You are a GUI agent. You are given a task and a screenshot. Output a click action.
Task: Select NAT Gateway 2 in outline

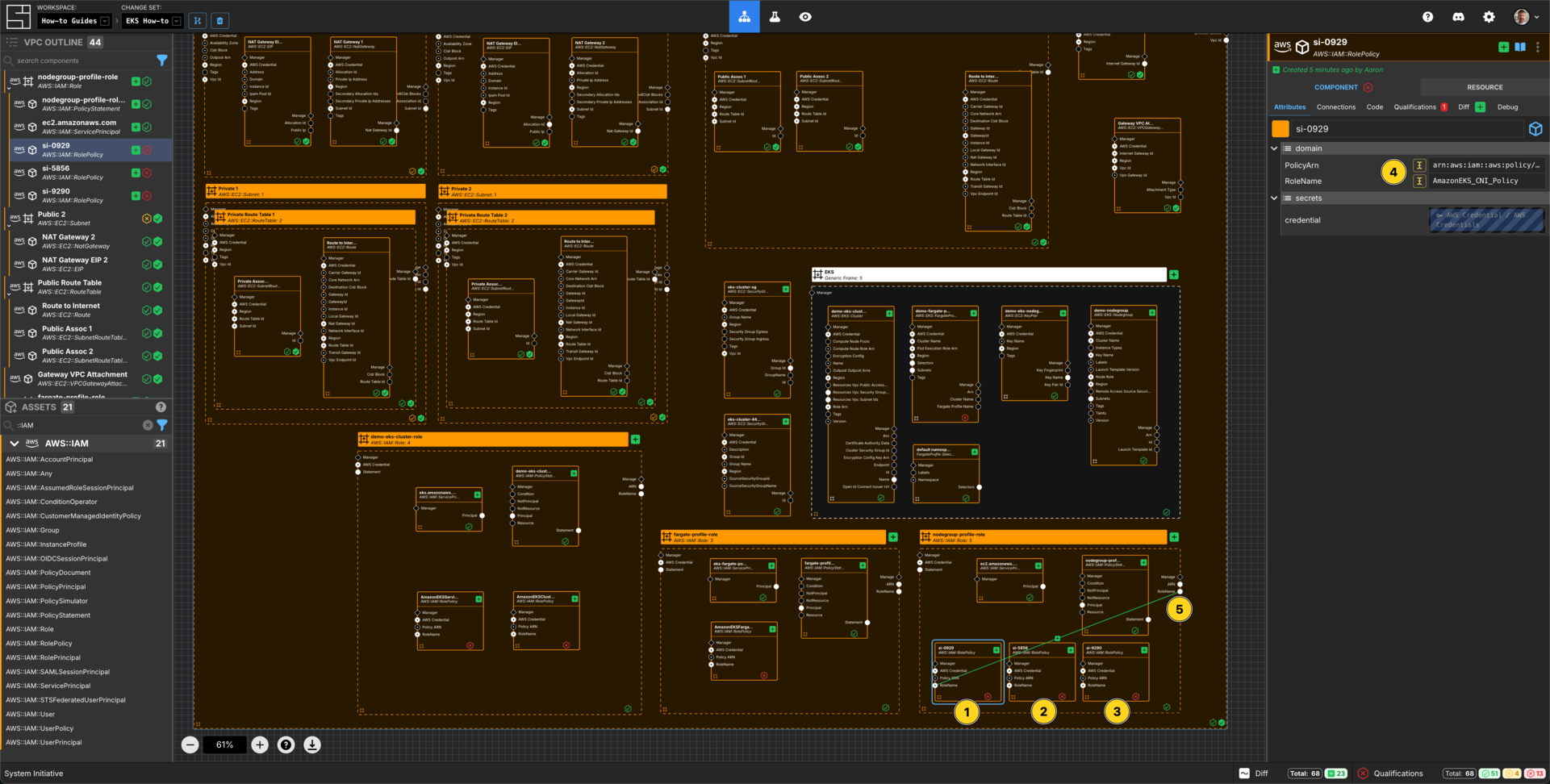click(x=86, y=241)
